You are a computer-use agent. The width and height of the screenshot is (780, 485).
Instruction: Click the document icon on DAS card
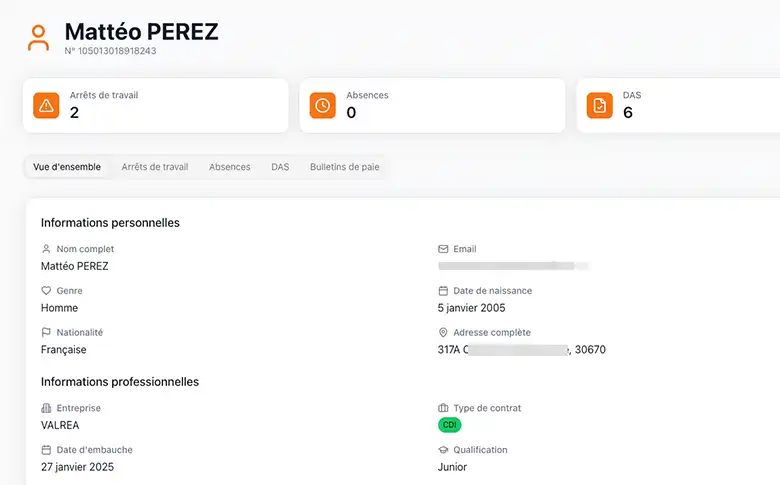pos(599,106)
